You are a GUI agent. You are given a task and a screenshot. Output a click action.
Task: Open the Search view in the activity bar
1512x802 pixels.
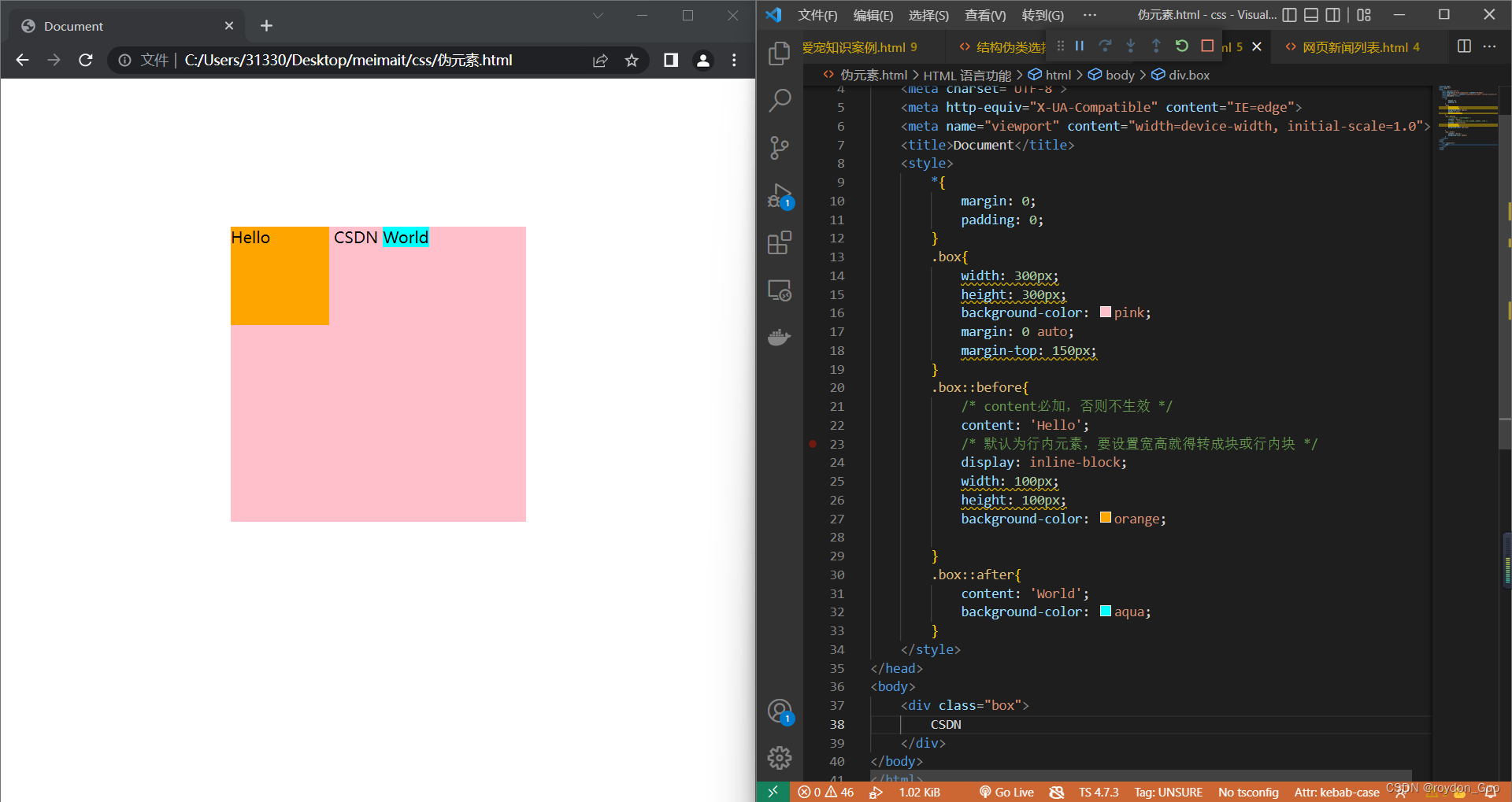point(780,100)
